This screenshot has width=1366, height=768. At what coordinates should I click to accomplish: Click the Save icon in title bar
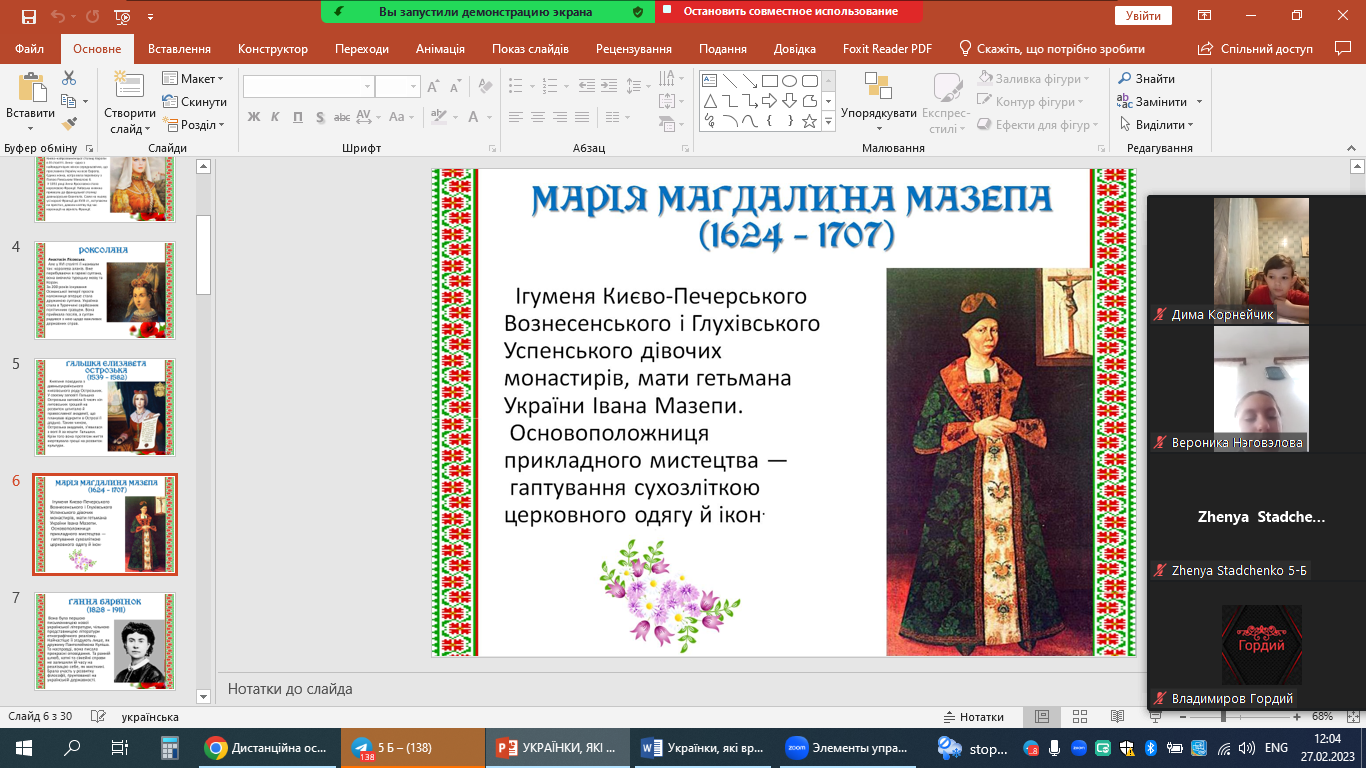(x=28, y=16)
